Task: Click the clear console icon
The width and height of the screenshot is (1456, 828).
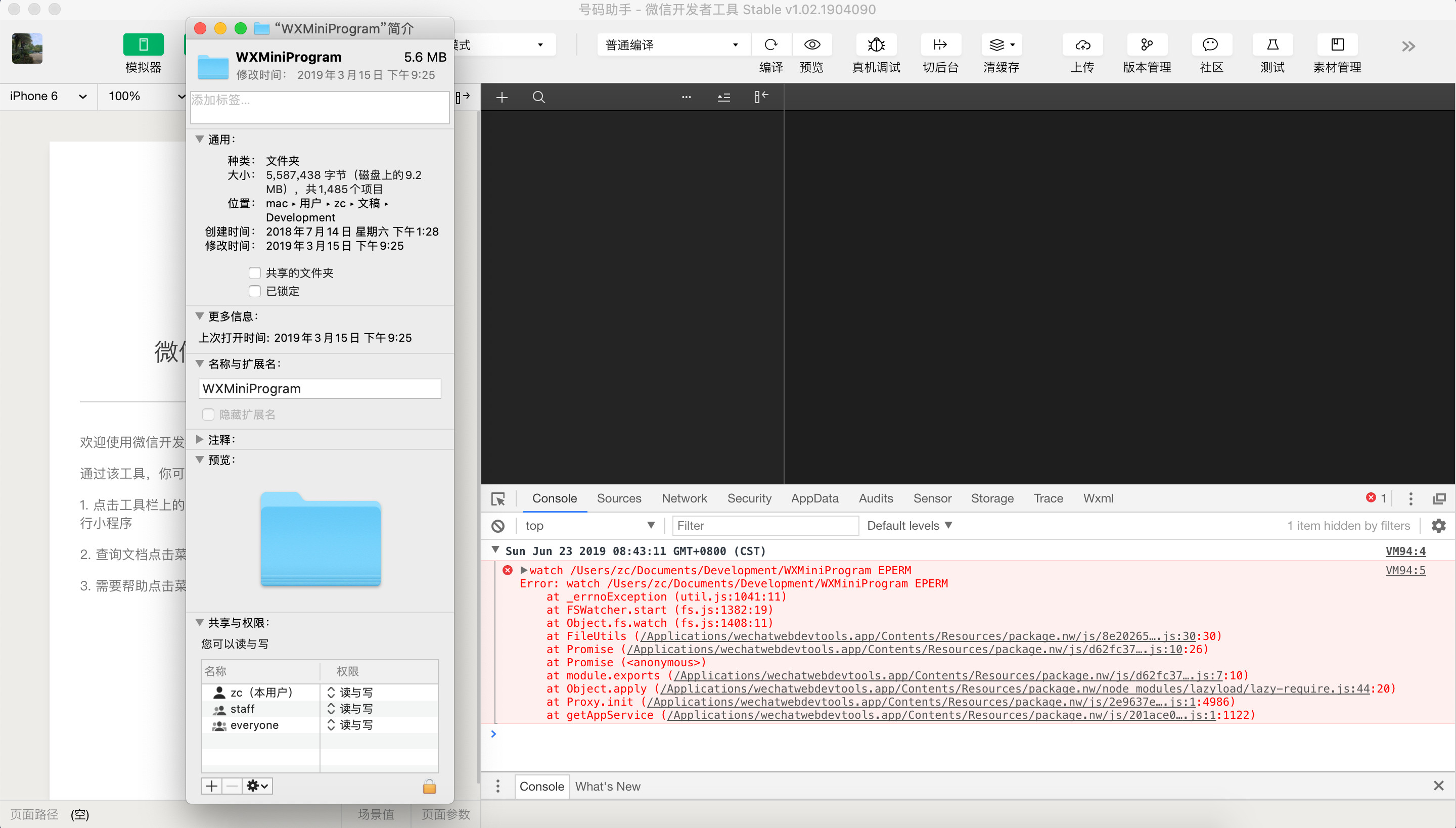Action: coord(498,526)
